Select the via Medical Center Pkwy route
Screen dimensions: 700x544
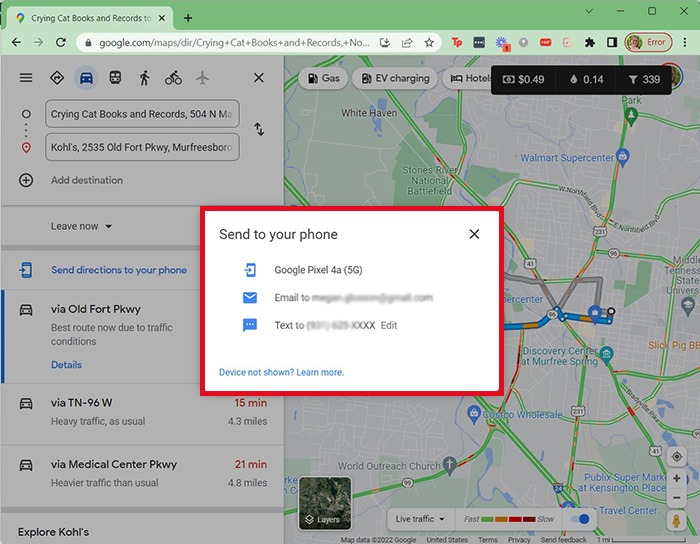142,474
